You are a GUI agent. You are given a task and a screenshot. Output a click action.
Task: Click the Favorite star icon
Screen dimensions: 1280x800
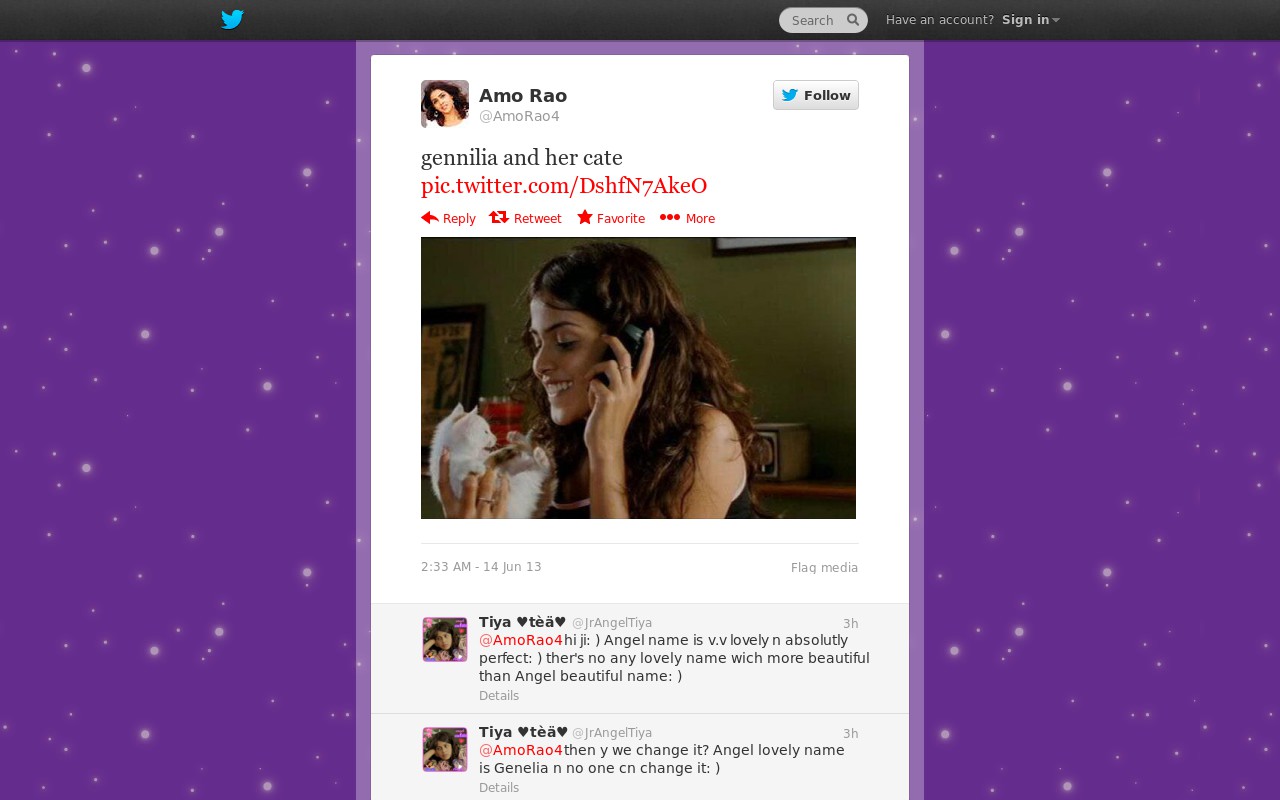pos(585,217)
